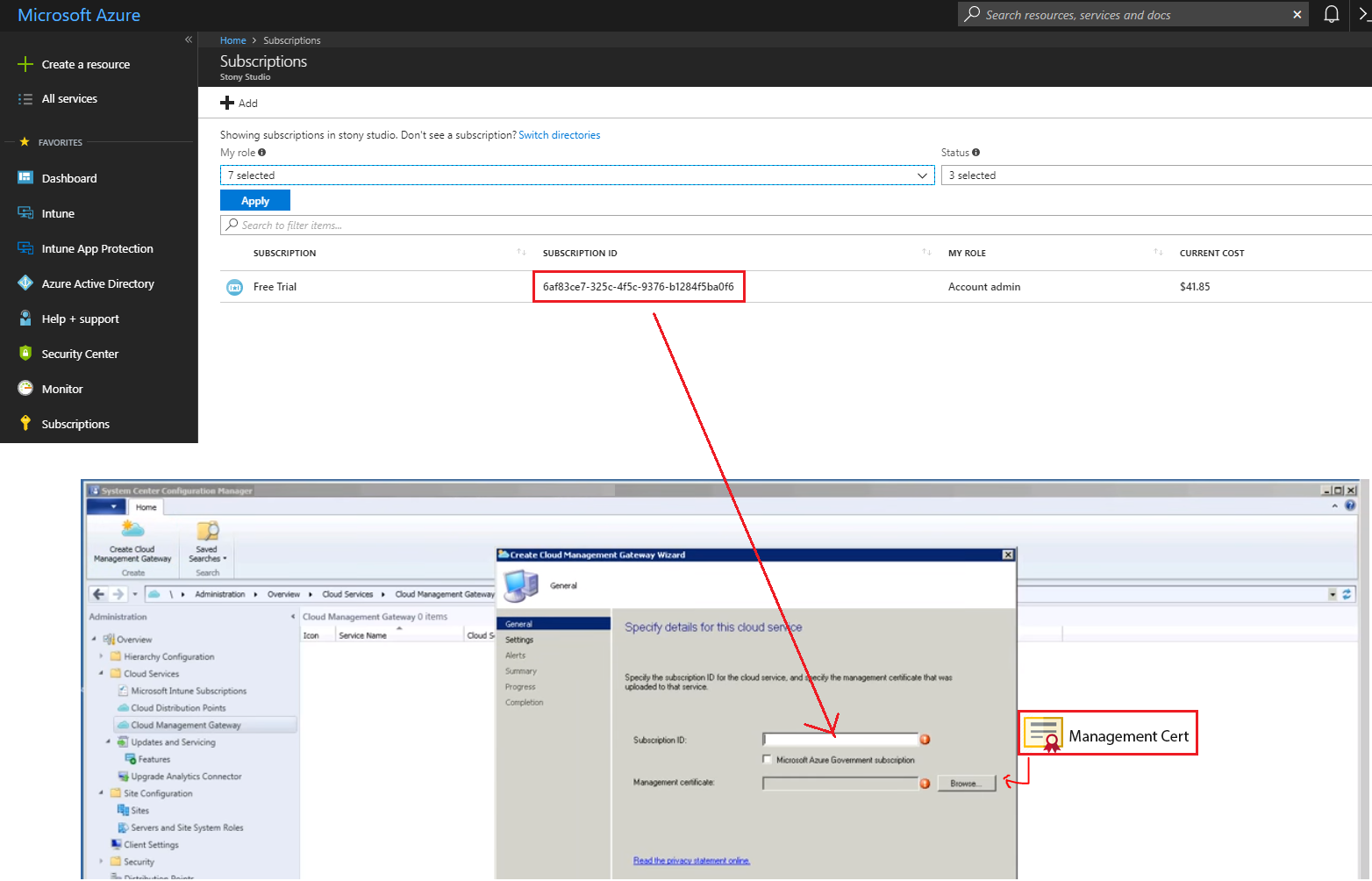Open Configuration Manager application menu dropdown
1372x881 pixels.
(x=108, y=507)
